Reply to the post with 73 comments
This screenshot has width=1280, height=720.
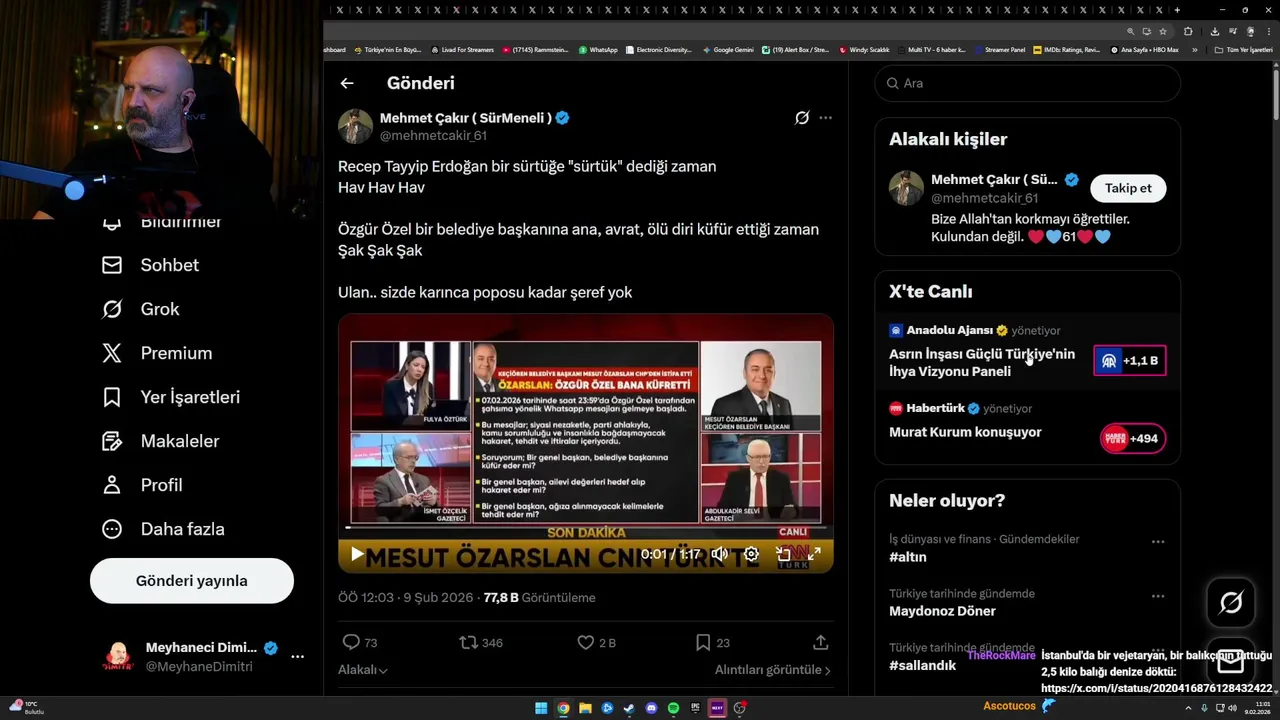click(x=359, y=643)
